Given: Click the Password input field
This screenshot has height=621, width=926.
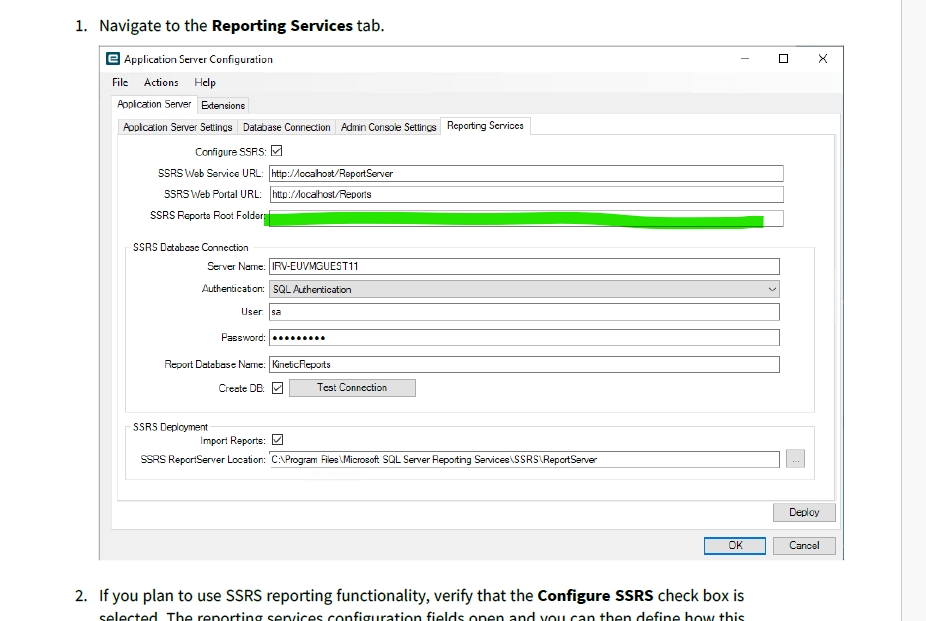Looking at the screenshot, I should 524,338.
